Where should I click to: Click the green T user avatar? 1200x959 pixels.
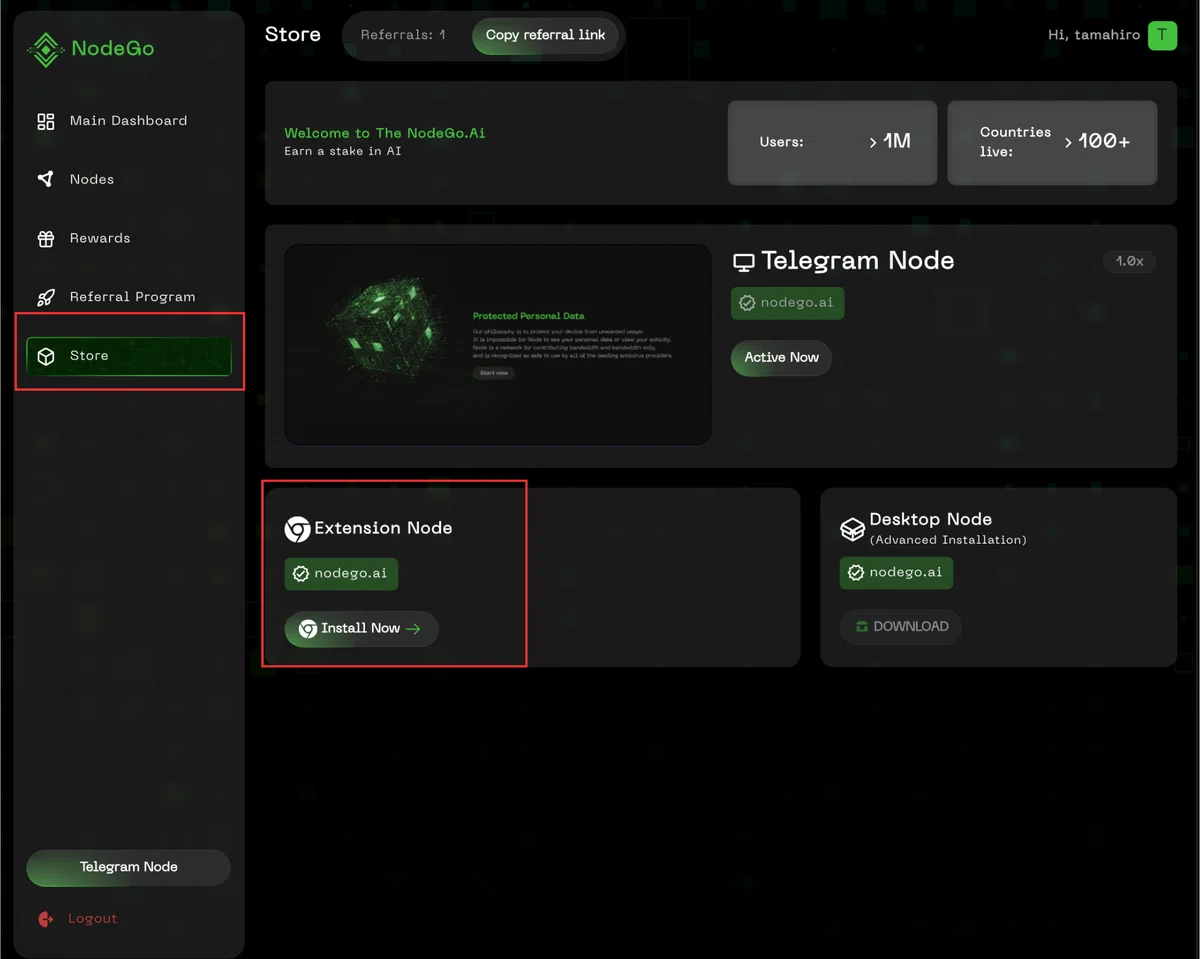1162,35
